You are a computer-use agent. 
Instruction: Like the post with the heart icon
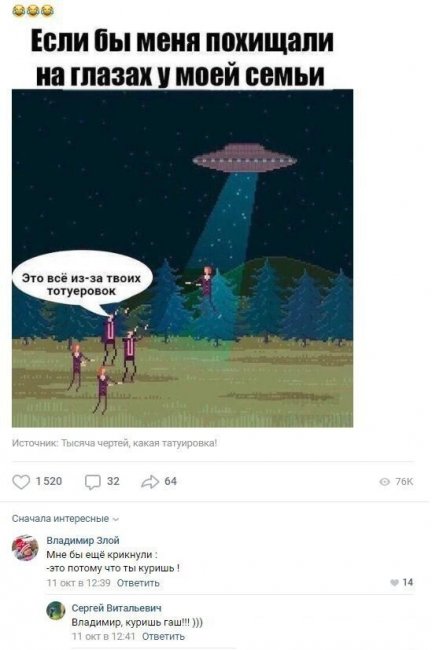[x=21, y=482]
